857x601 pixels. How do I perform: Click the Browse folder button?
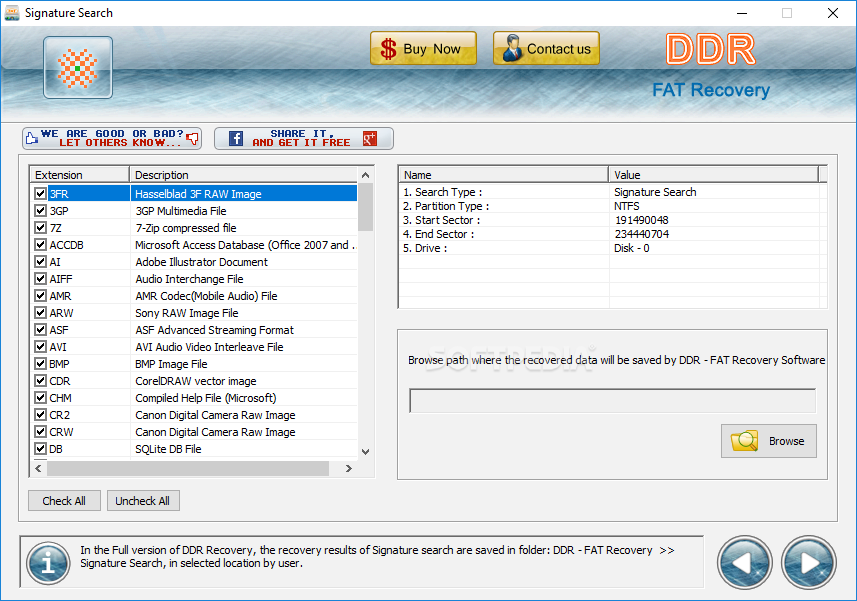(768, 441)
